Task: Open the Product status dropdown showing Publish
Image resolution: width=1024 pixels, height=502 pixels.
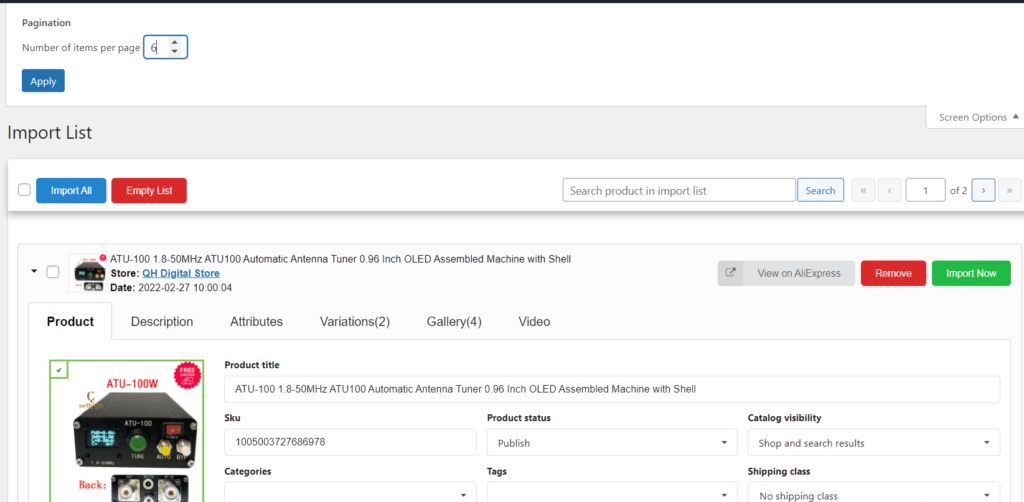Action: [x=612, y=443]
